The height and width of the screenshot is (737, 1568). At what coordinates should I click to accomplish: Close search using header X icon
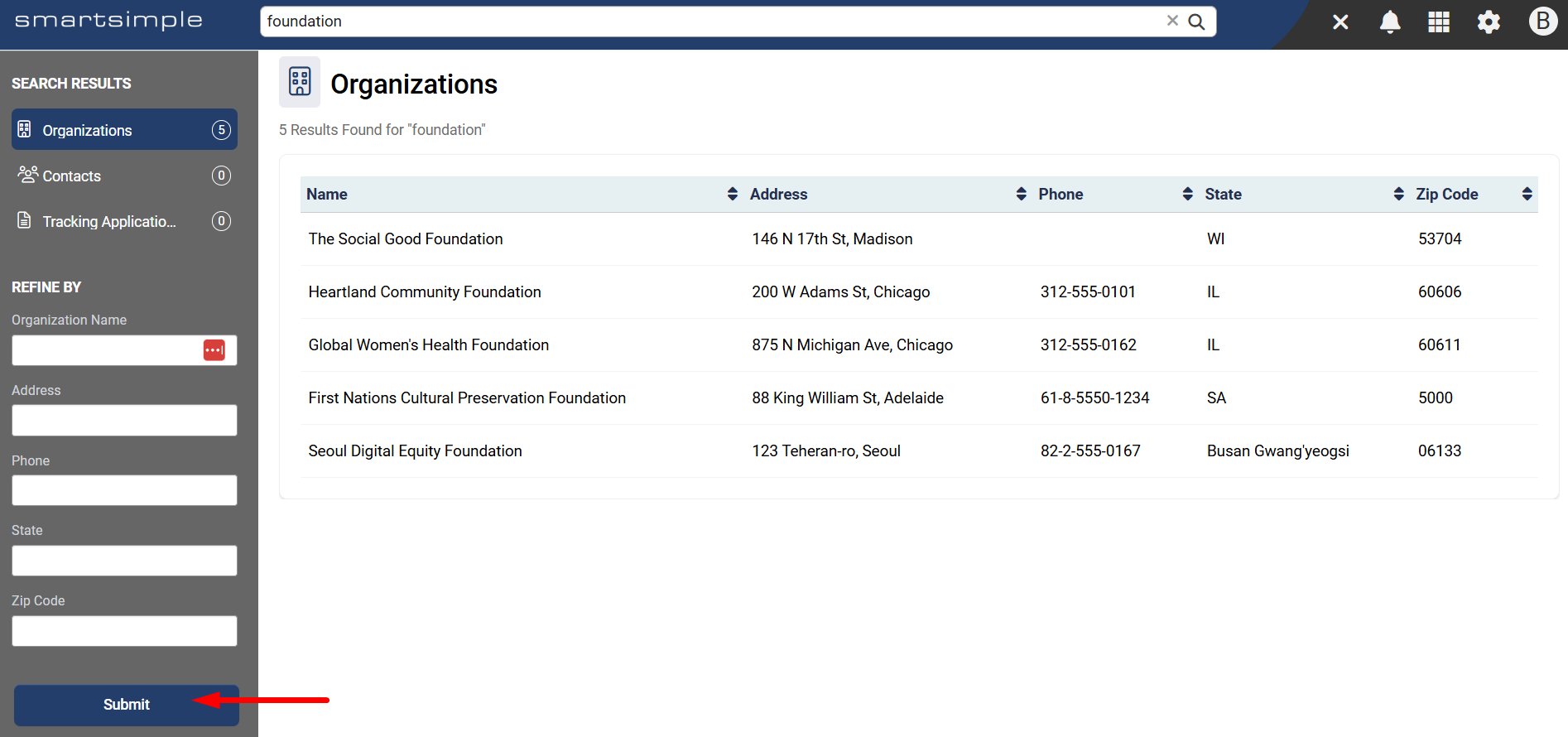coord(1340,22)
